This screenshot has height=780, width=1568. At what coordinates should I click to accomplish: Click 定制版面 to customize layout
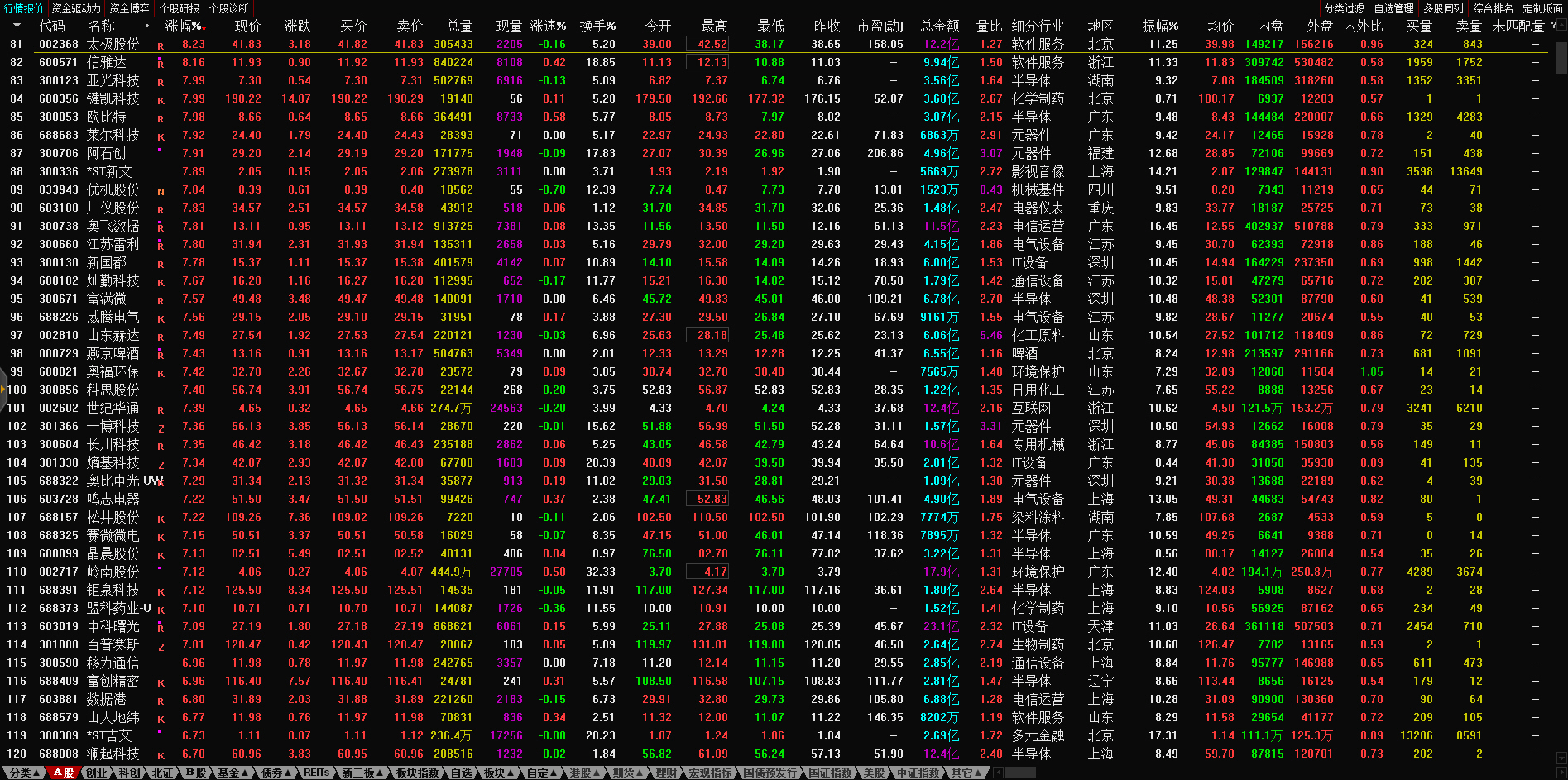[1542, 8]
